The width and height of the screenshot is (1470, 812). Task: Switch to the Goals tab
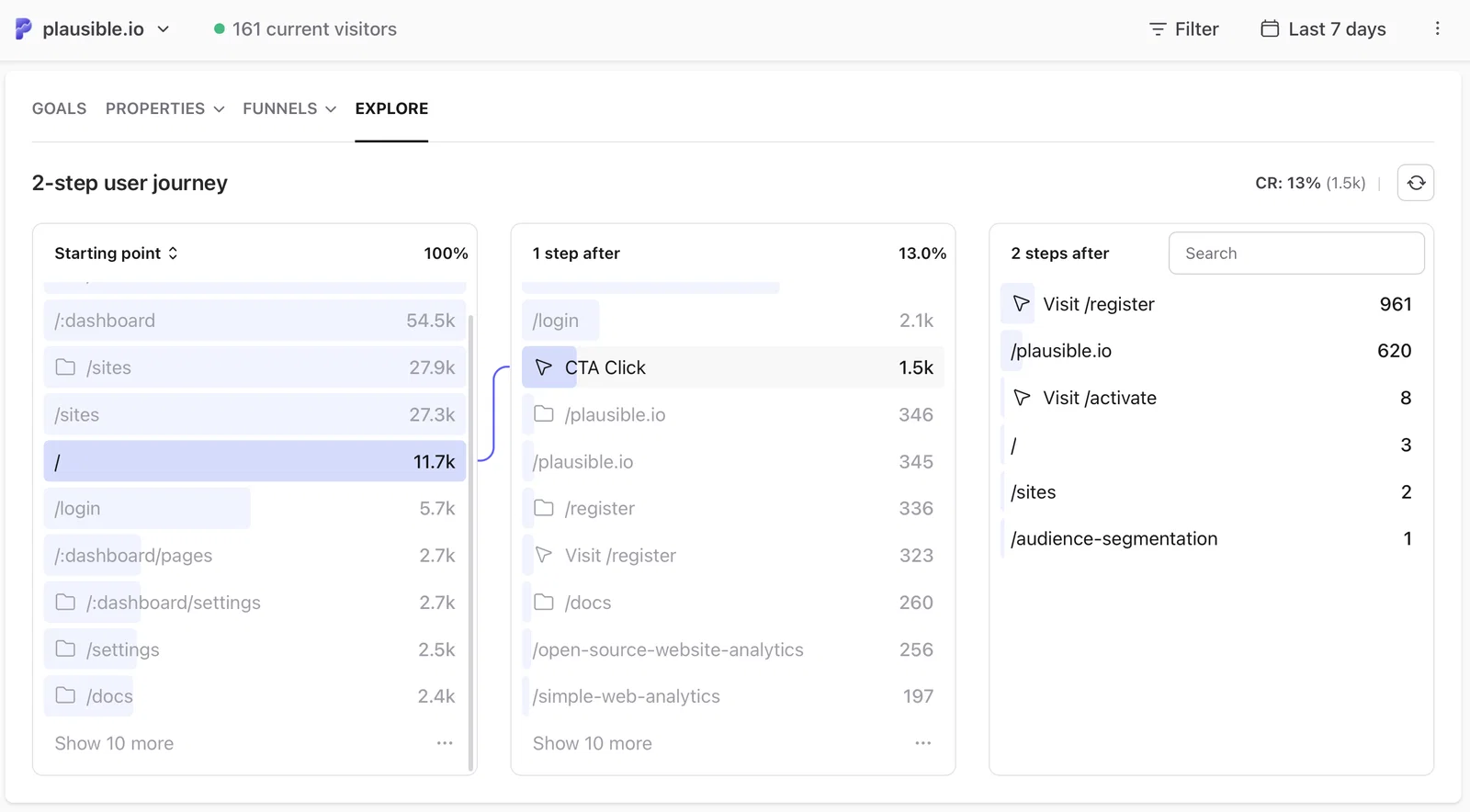tap(60, 108)
